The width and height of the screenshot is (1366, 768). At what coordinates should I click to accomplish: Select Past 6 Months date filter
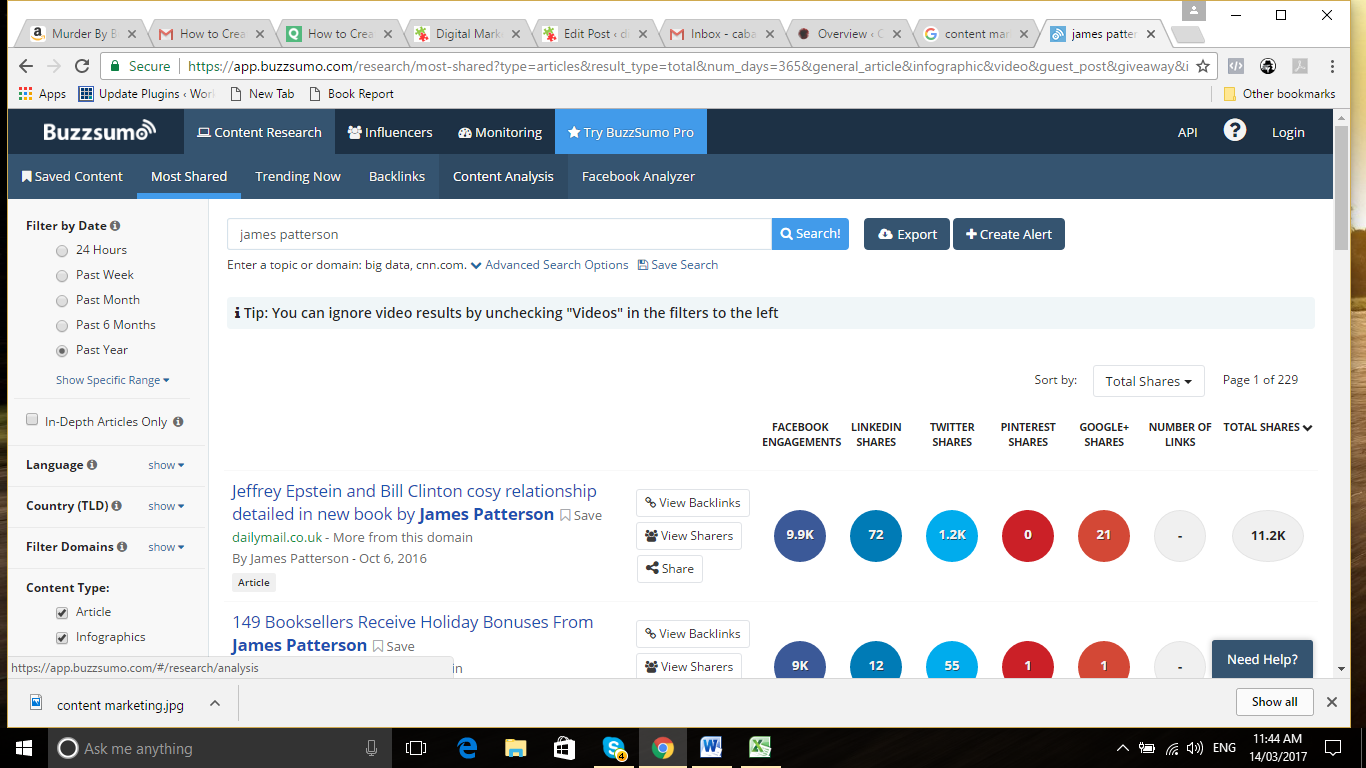tap(62, 326)
